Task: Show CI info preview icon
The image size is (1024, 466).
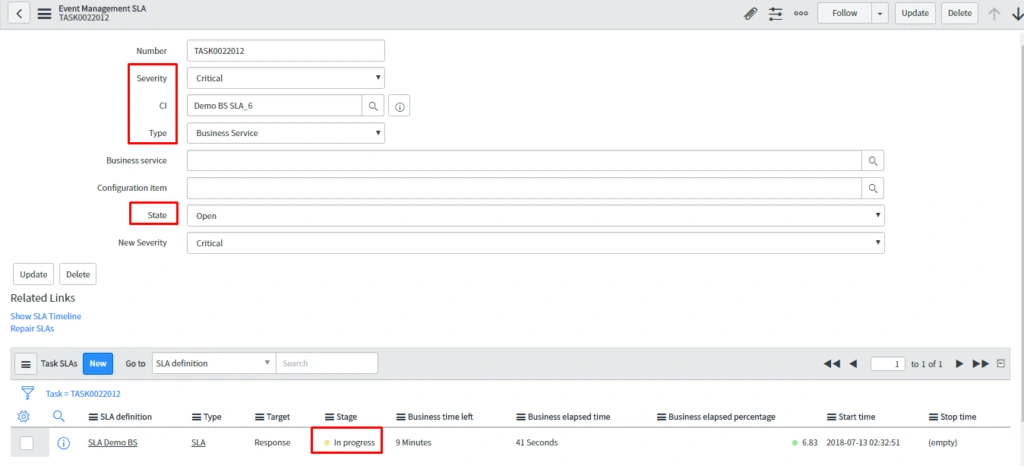Action: pyautogui.click(x=397, y=105)
